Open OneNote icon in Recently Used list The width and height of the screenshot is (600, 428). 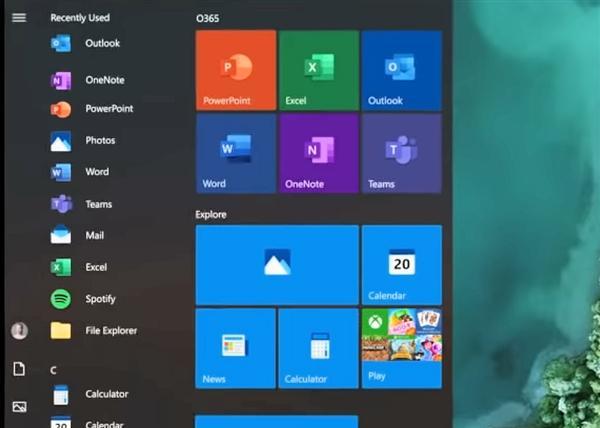61,80
